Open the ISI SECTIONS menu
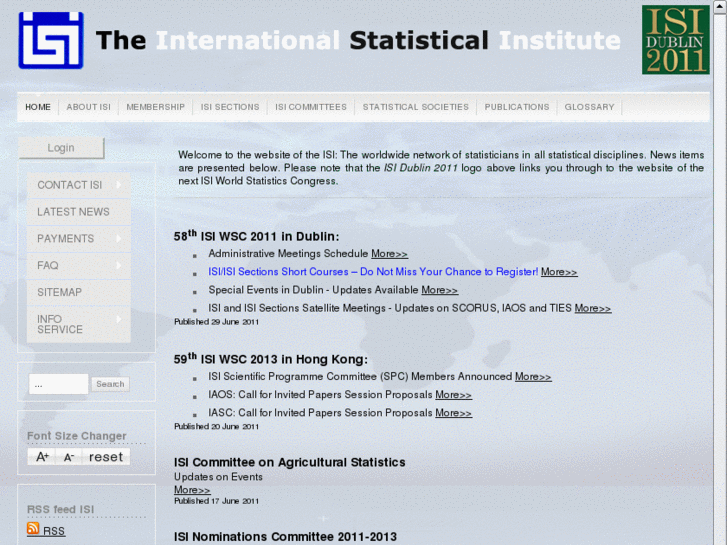This screenshot has width=727, height=545. 230,107
